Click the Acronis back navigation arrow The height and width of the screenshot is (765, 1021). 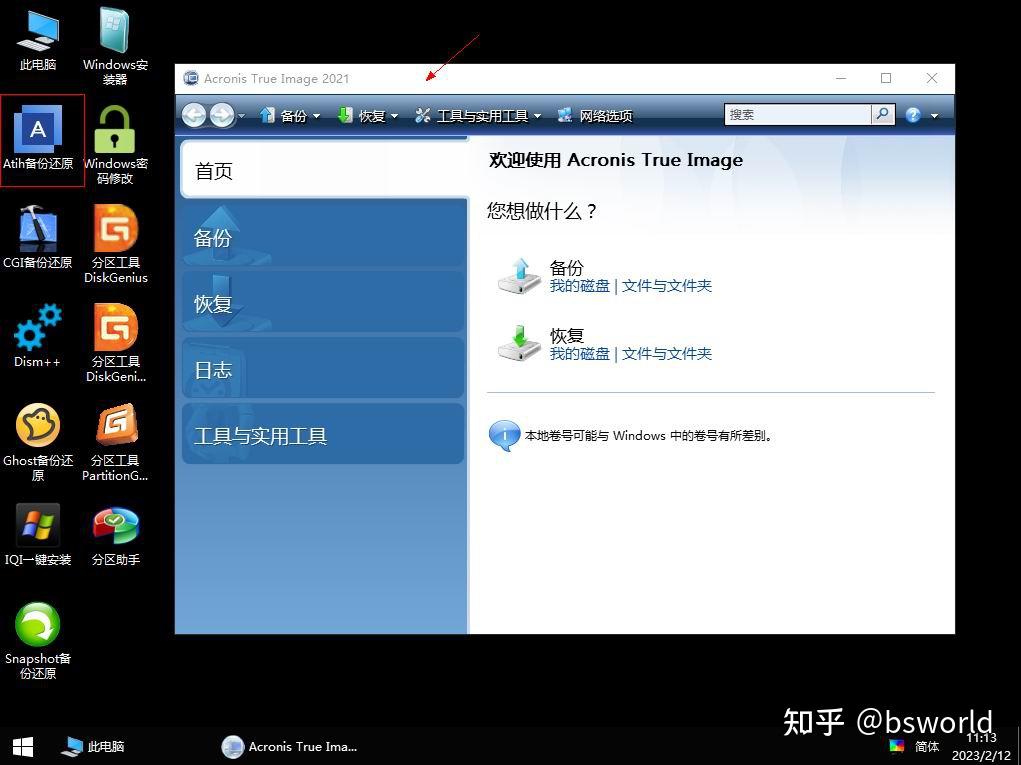(x=194, y=115)
